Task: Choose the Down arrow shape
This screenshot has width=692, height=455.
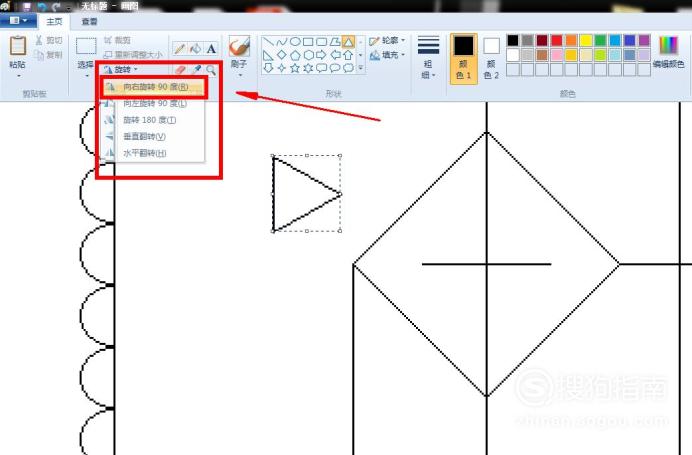Action: click(268, 68)
